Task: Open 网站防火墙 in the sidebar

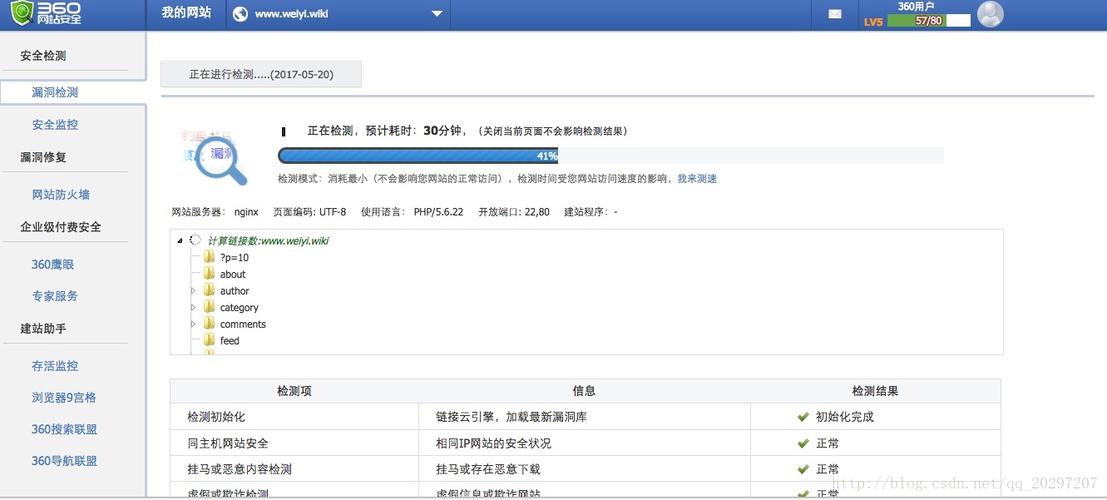Action: 61,195
